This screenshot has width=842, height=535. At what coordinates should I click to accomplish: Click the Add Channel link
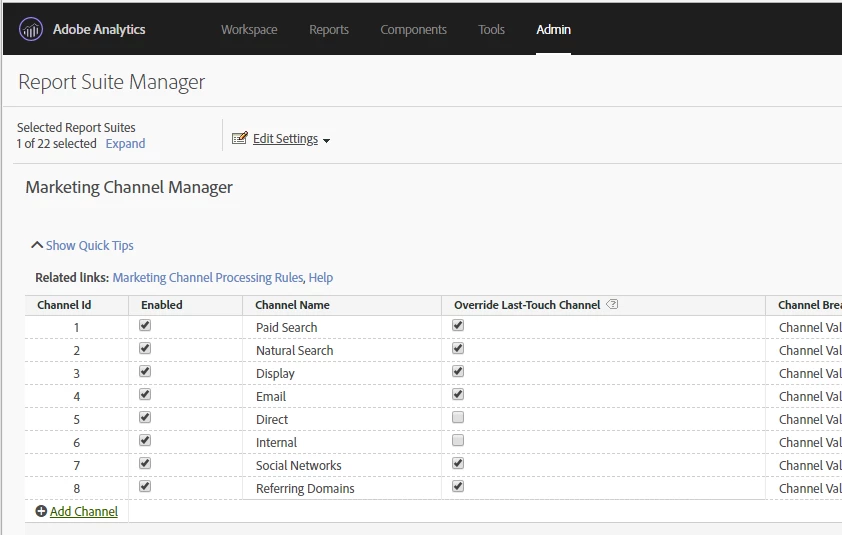pyautogui.click(x=84, y=511)
